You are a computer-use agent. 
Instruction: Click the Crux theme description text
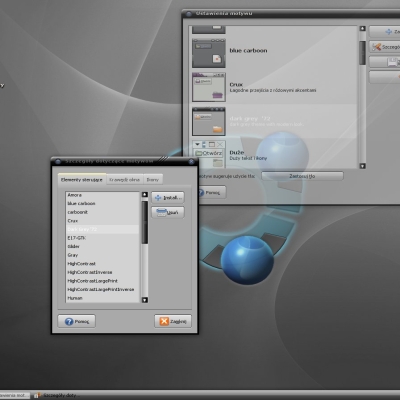tap(273, 90)
